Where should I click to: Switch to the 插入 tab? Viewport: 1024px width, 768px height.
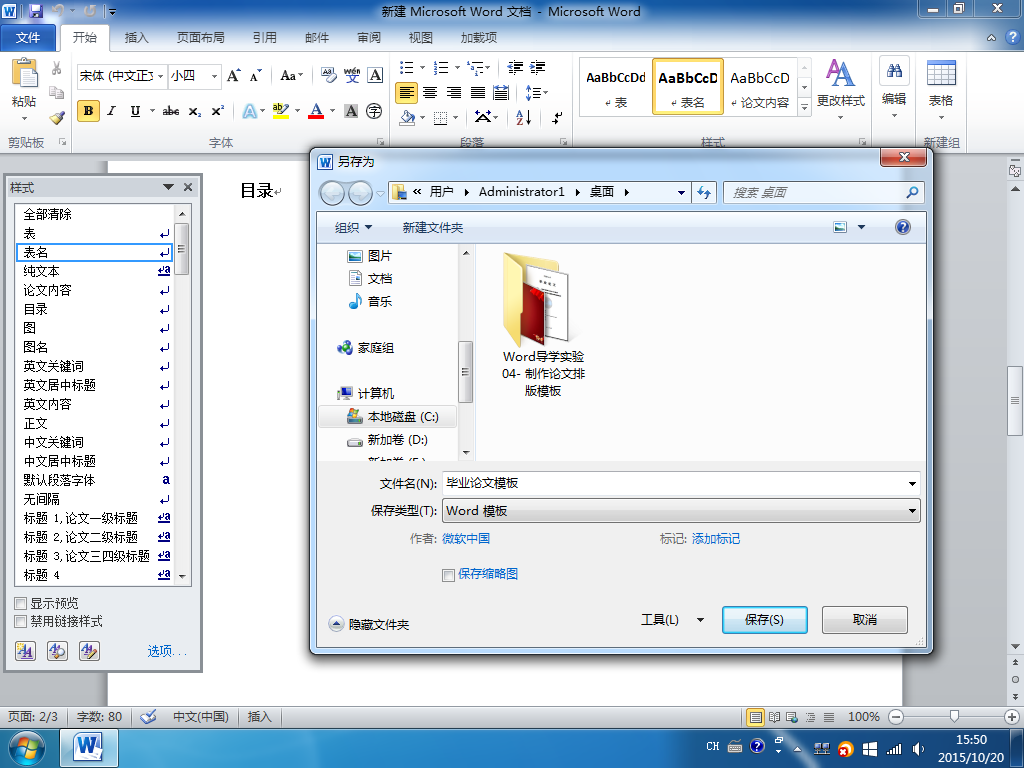[136, 38]
